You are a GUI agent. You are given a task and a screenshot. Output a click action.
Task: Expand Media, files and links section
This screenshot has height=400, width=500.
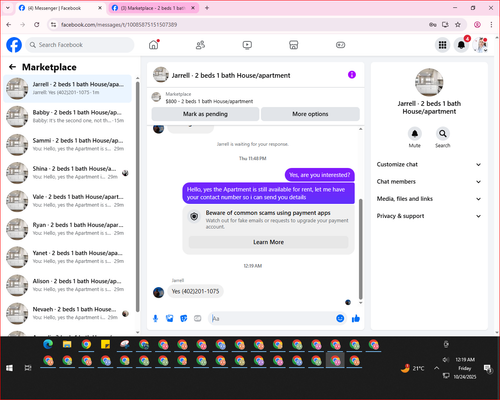(429, 199)
